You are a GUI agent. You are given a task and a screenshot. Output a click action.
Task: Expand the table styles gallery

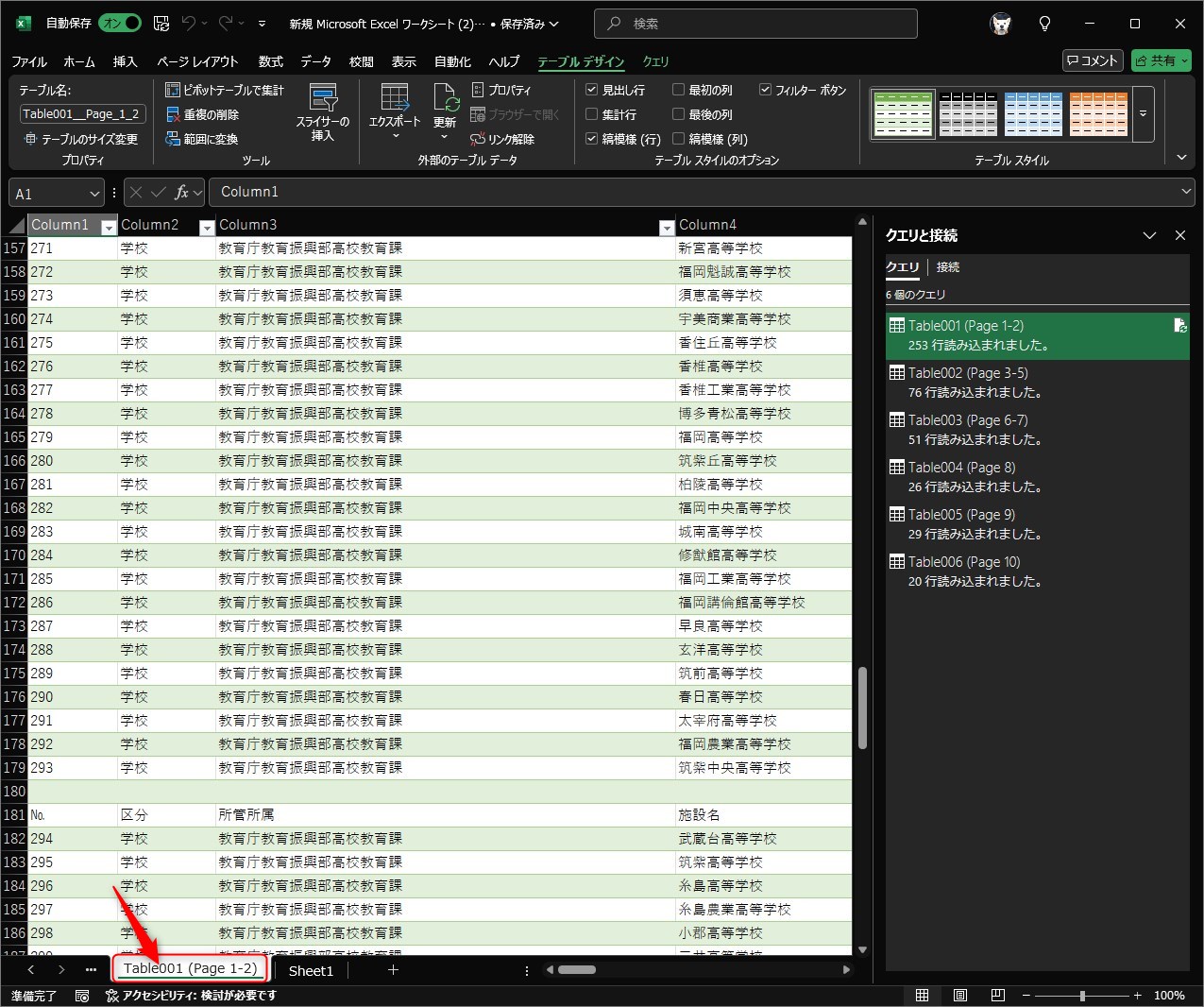coord(1143,113)
